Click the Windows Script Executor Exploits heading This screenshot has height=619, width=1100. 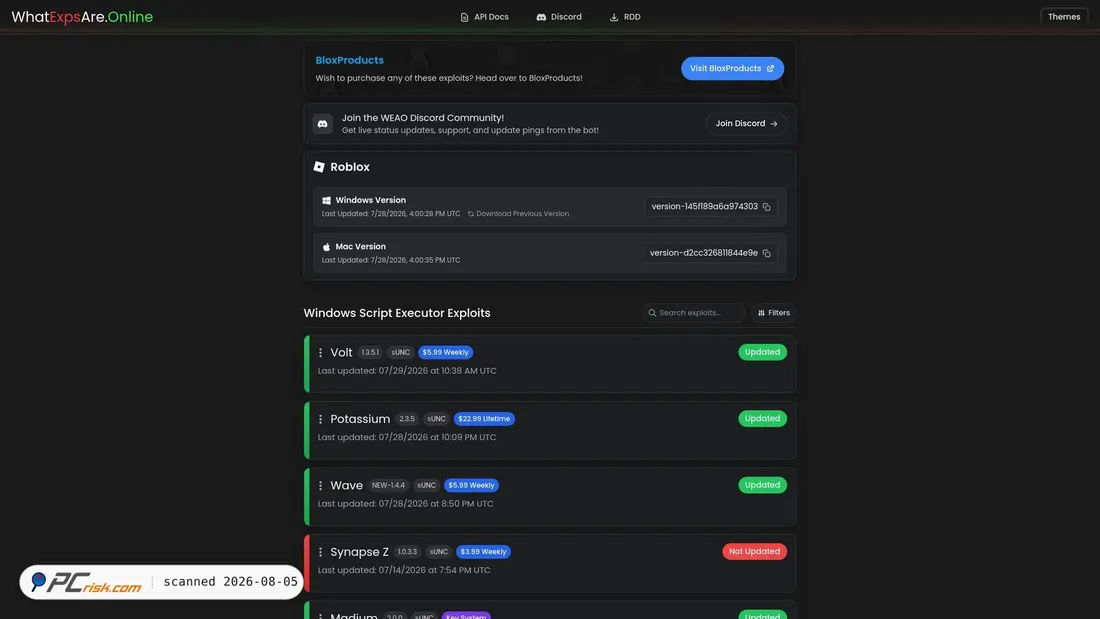[x=397, y=313]
